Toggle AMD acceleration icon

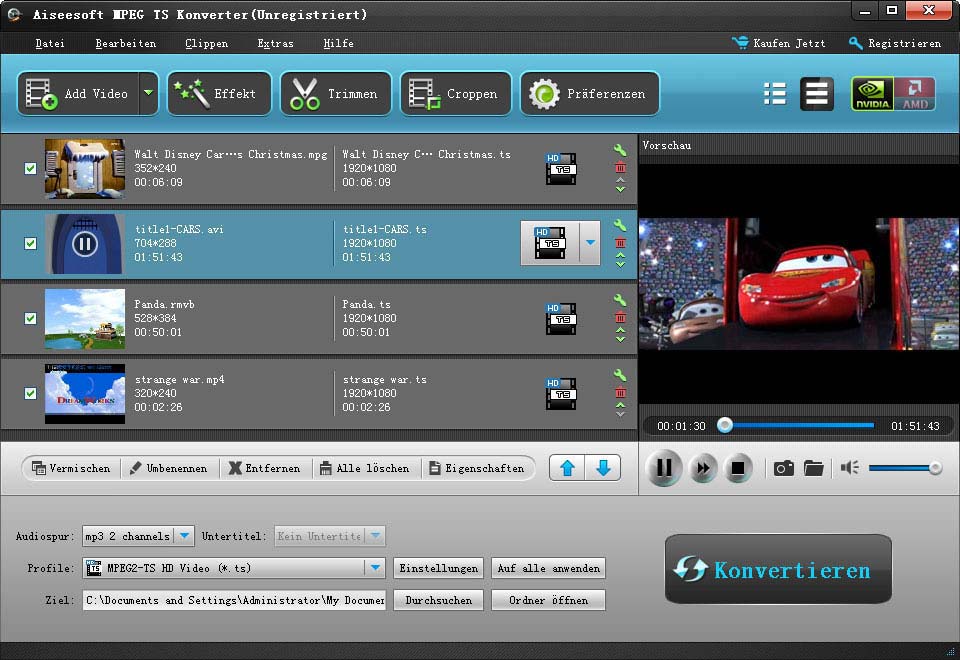coord(915,94)
